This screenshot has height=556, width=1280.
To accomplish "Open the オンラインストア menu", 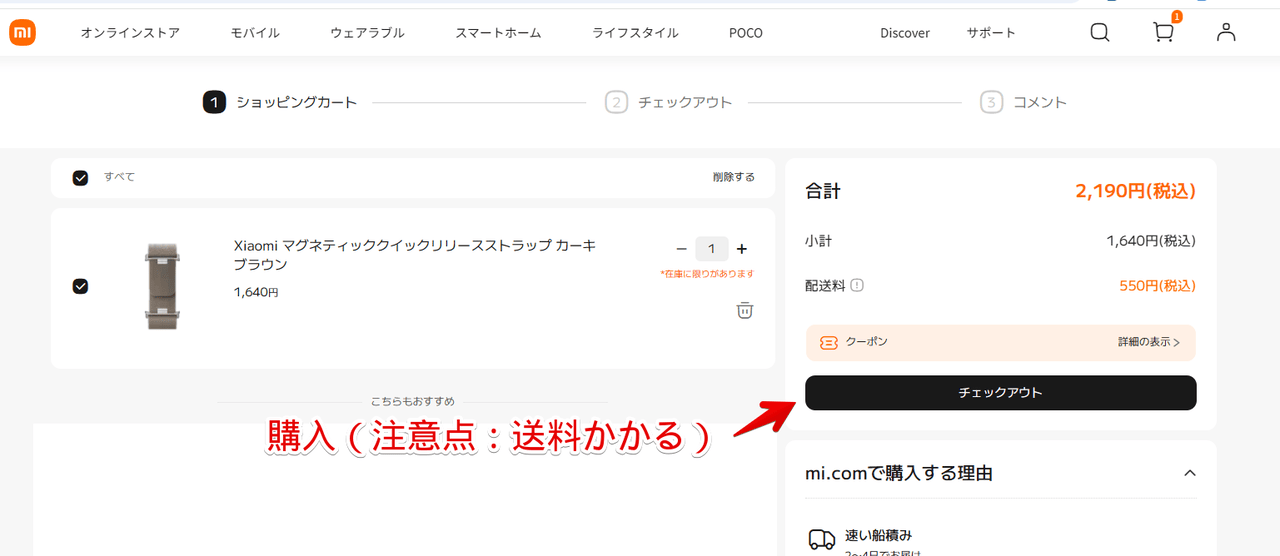I will (130, 33).
